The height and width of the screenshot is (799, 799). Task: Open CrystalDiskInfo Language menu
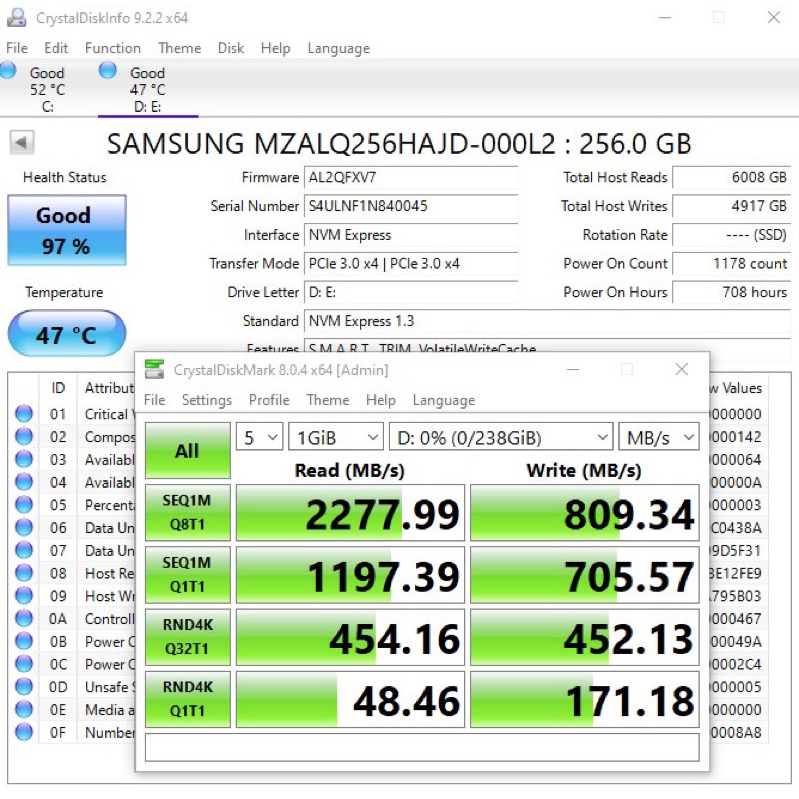pyautogui.click(x=338, y=48)
